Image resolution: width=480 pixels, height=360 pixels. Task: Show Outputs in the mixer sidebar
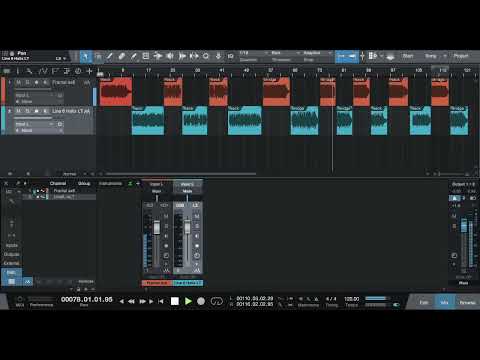point(11,254)
